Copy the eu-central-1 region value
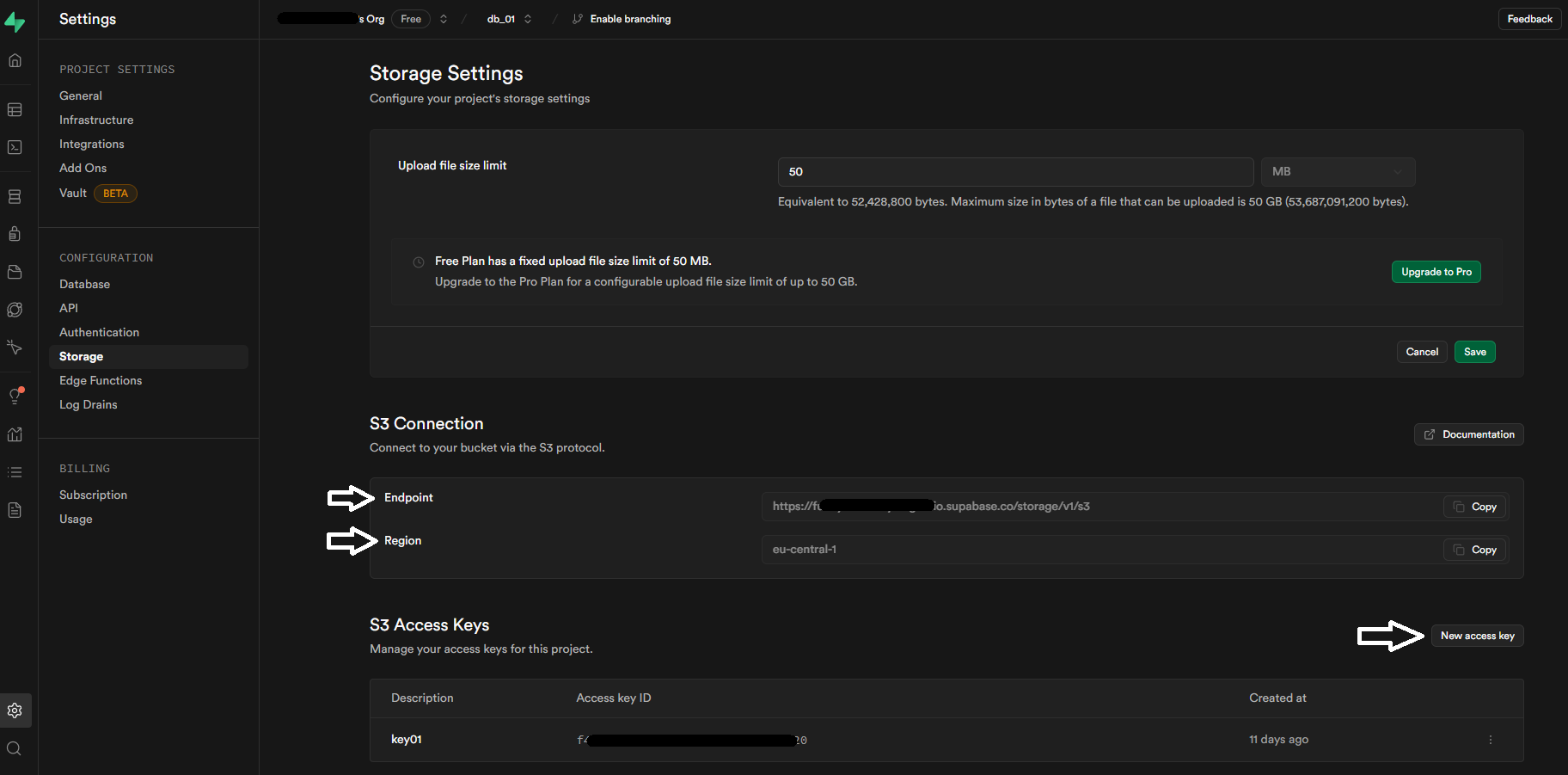 click(1474, 549)
